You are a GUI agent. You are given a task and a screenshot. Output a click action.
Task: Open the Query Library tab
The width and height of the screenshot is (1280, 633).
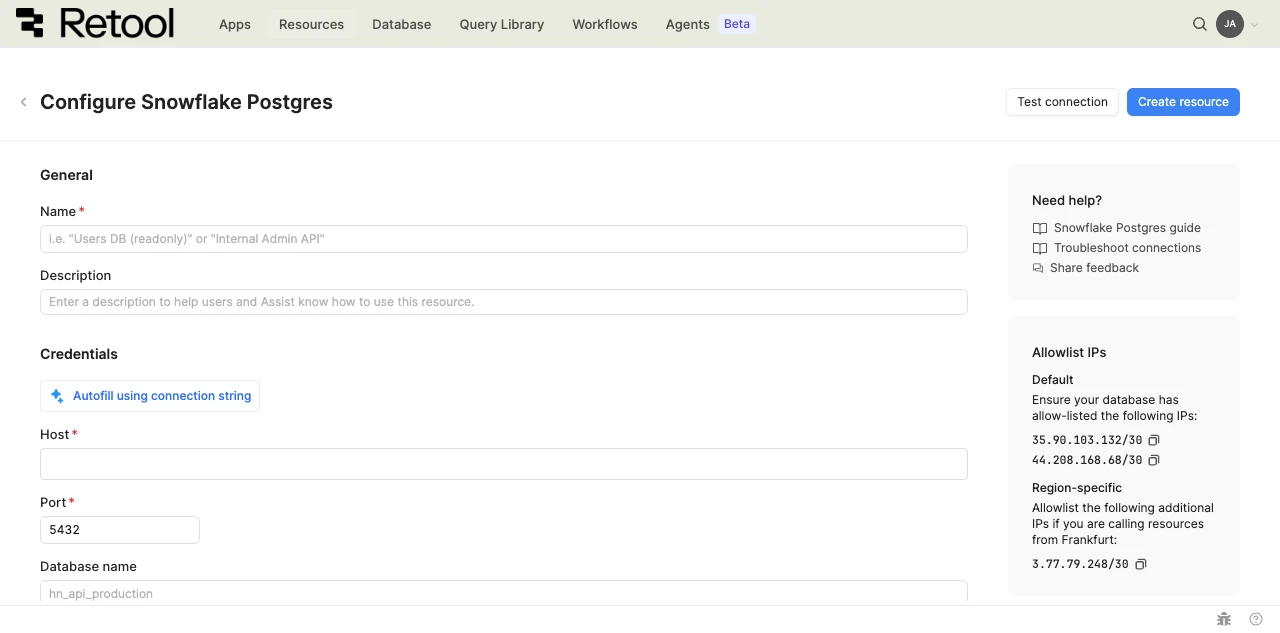[x=502, y=24]
